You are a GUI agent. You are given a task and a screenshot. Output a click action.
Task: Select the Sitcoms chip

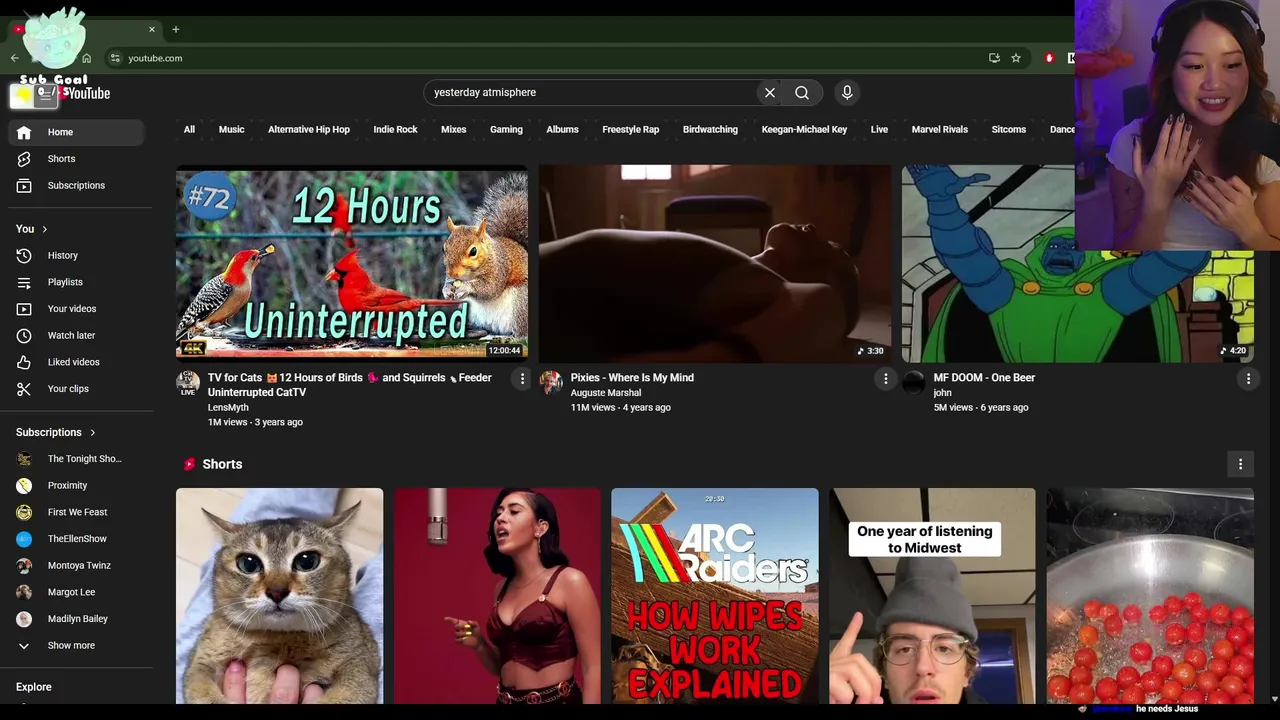coord(1009,129)
